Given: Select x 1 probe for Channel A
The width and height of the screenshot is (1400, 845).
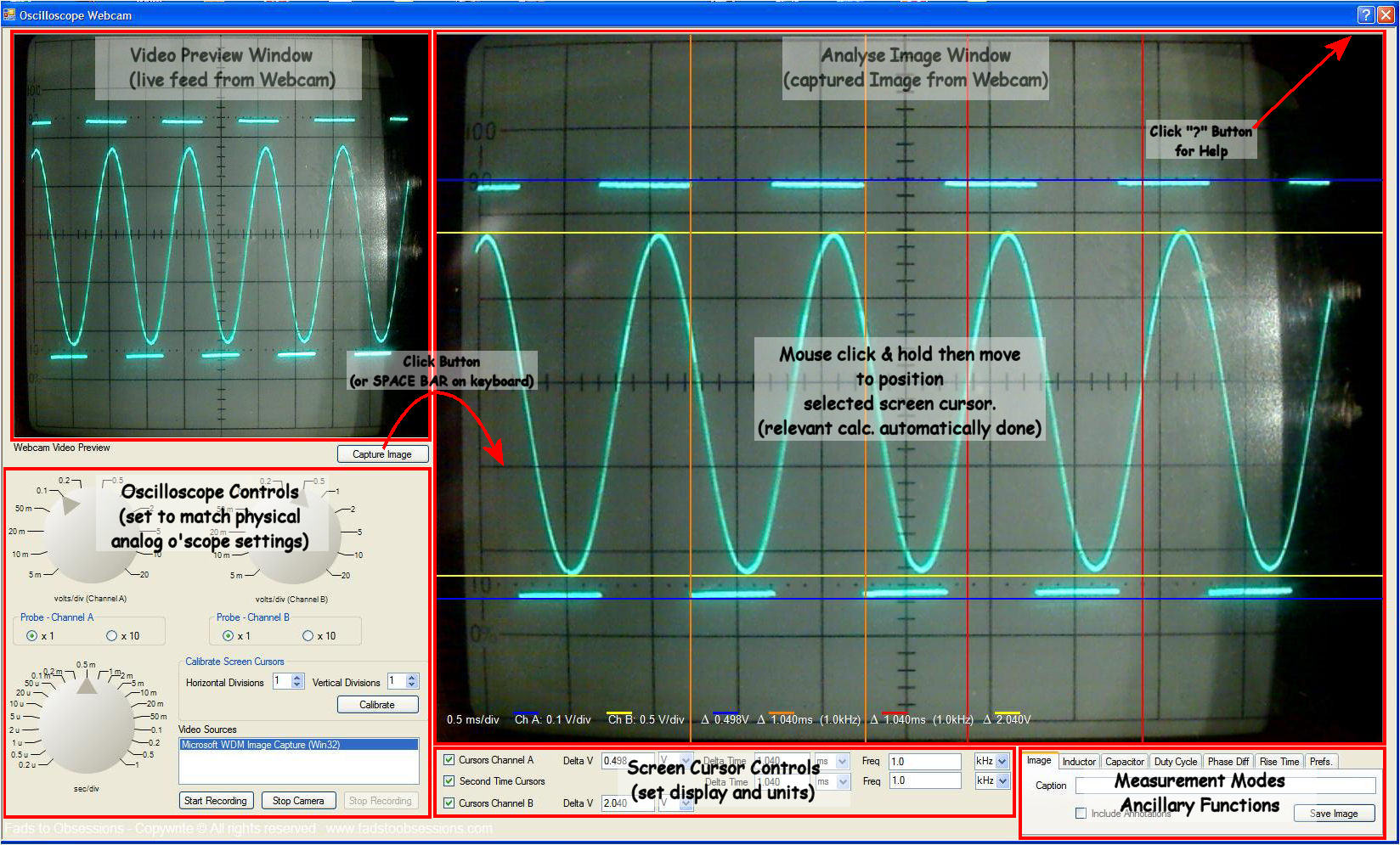Looking at the screenshot, I should tap(31, 636).
